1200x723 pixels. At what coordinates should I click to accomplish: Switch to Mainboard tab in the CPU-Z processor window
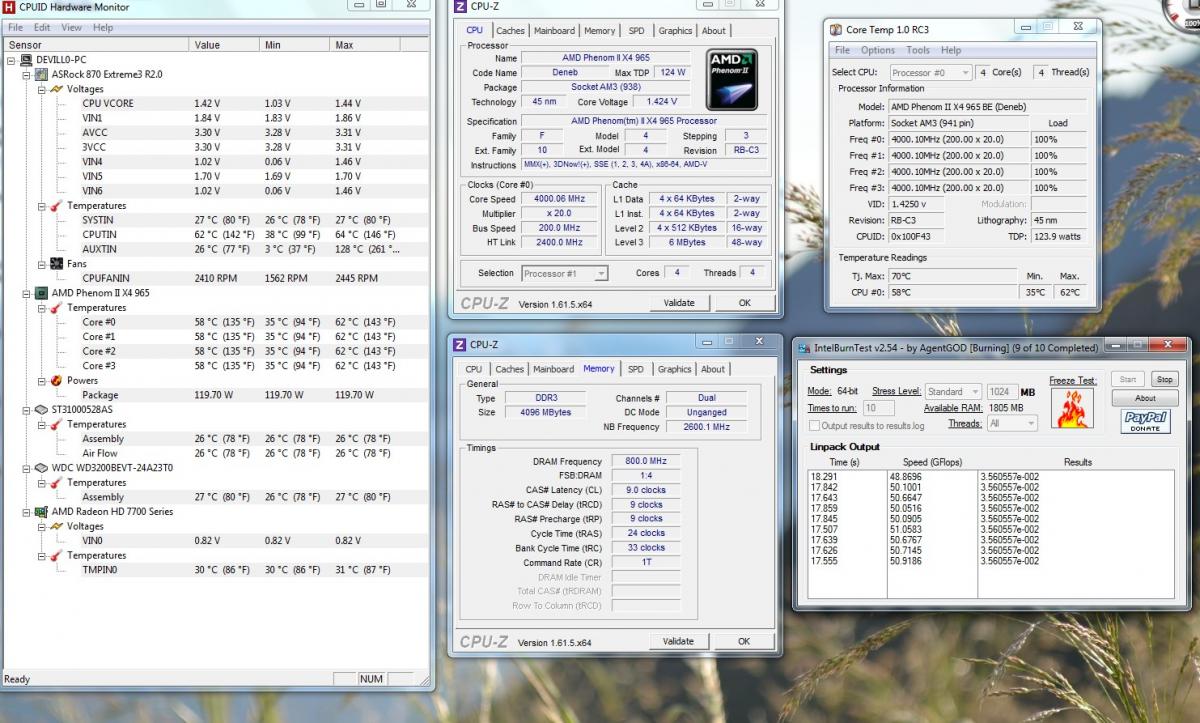554,31
